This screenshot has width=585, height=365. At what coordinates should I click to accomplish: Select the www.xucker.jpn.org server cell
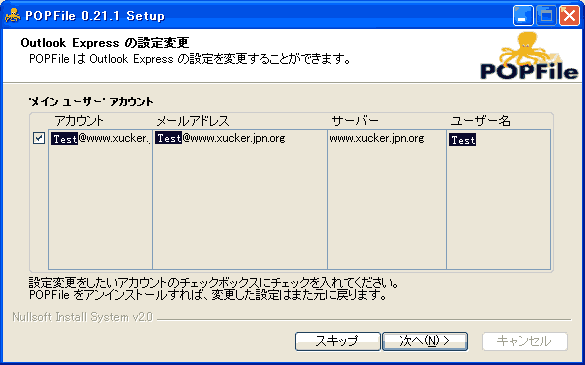point(377,138)
